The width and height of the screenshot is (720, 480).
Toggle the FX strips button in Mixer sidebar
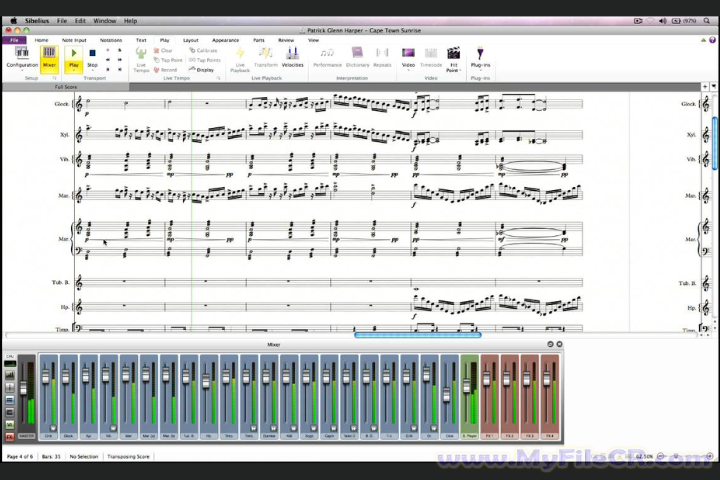10,436
